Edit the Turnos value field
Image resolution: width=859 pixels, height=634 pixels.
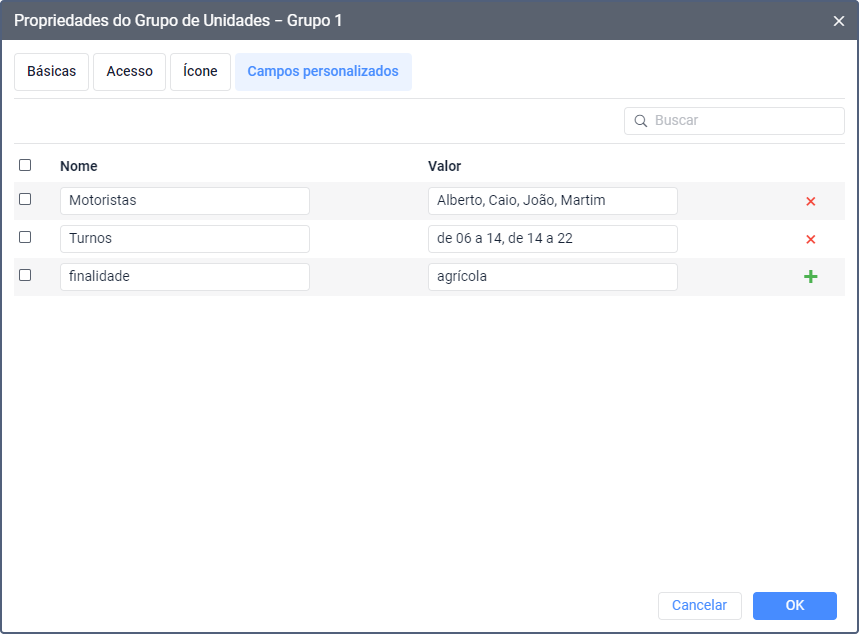(x=552, y=239)
